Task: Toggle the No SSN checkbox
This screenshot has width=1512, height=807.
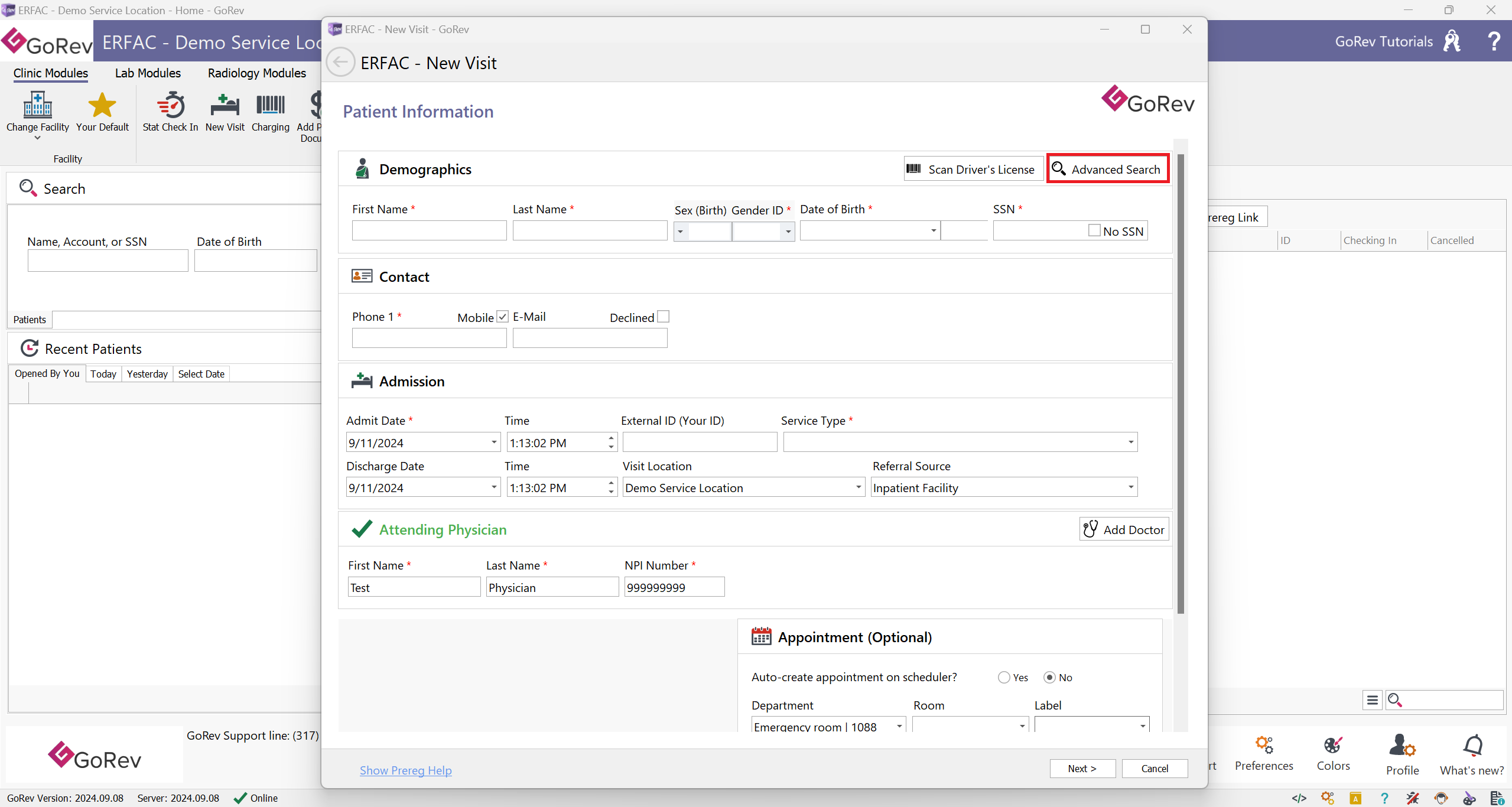Action: point(1094,230)
